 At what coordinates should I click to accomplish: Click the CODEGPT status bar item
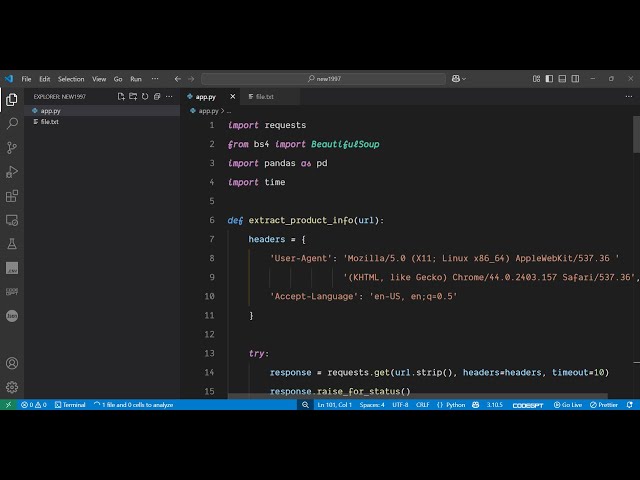[x=528, y=405]
